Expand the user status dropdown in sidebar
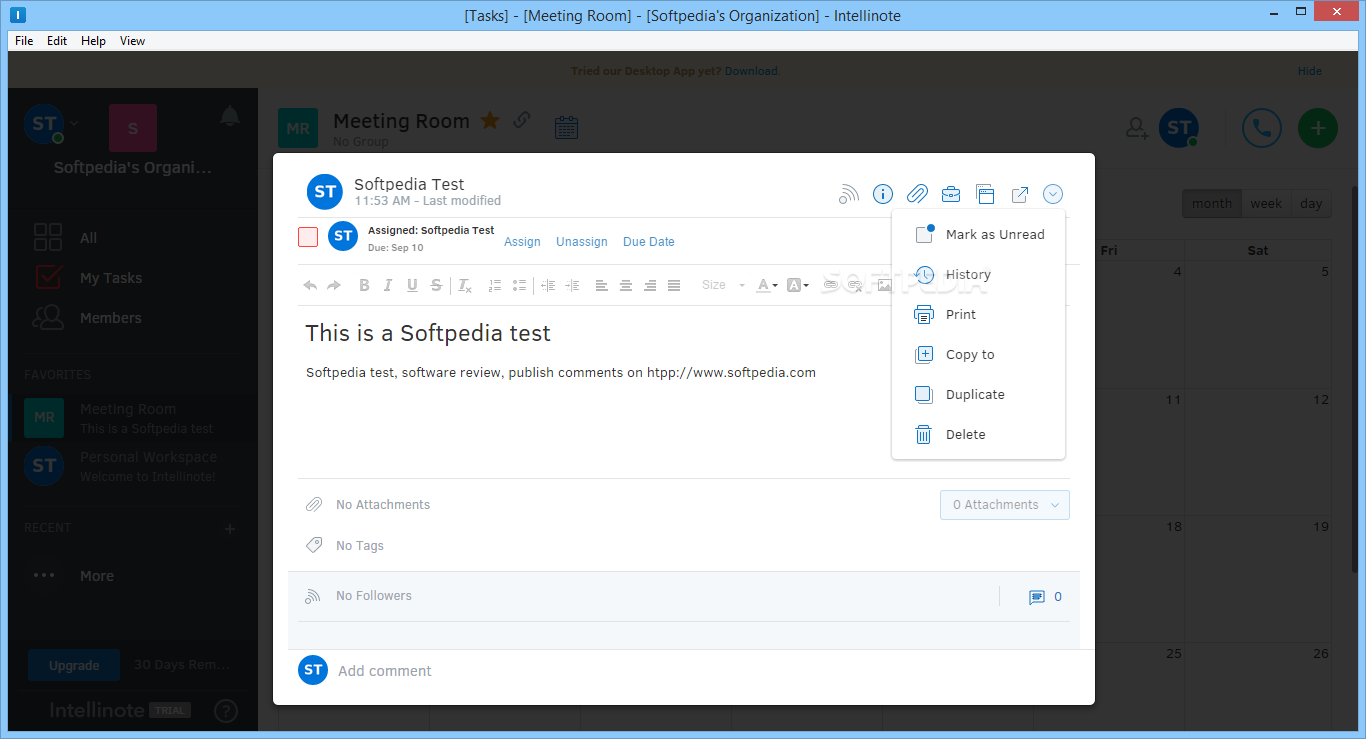 (75, 124)
